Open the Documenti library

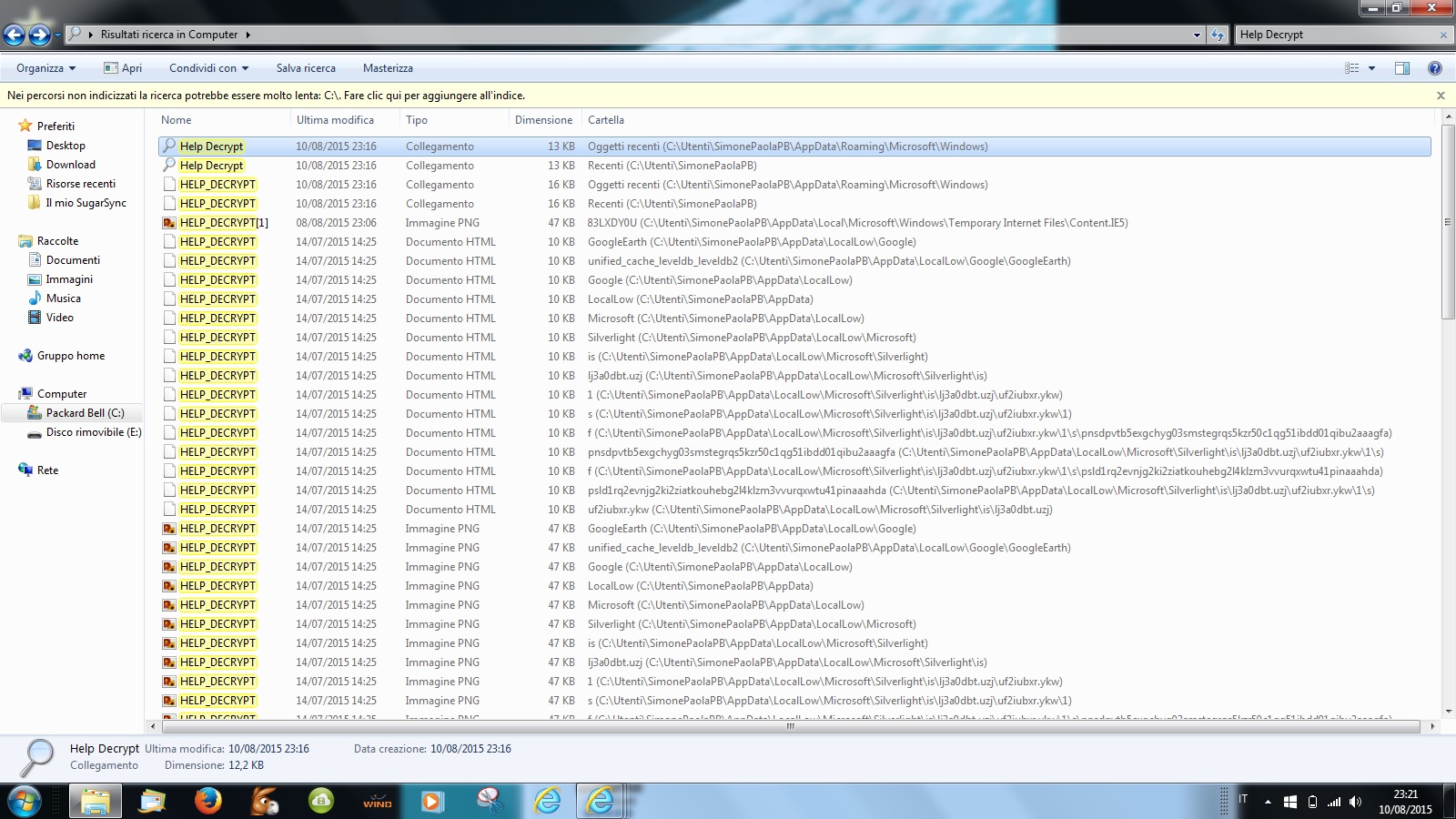click(73, 260)
